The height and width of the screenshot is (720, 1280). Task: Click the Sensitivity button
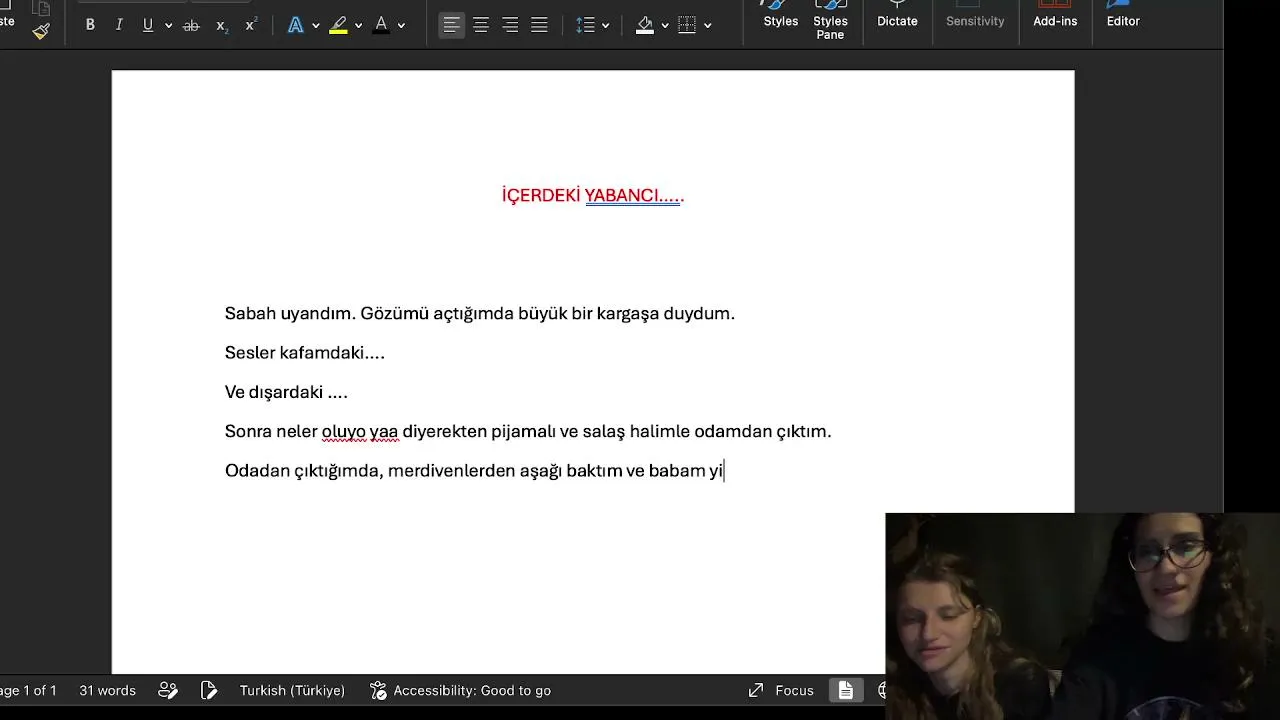(975, 17)
